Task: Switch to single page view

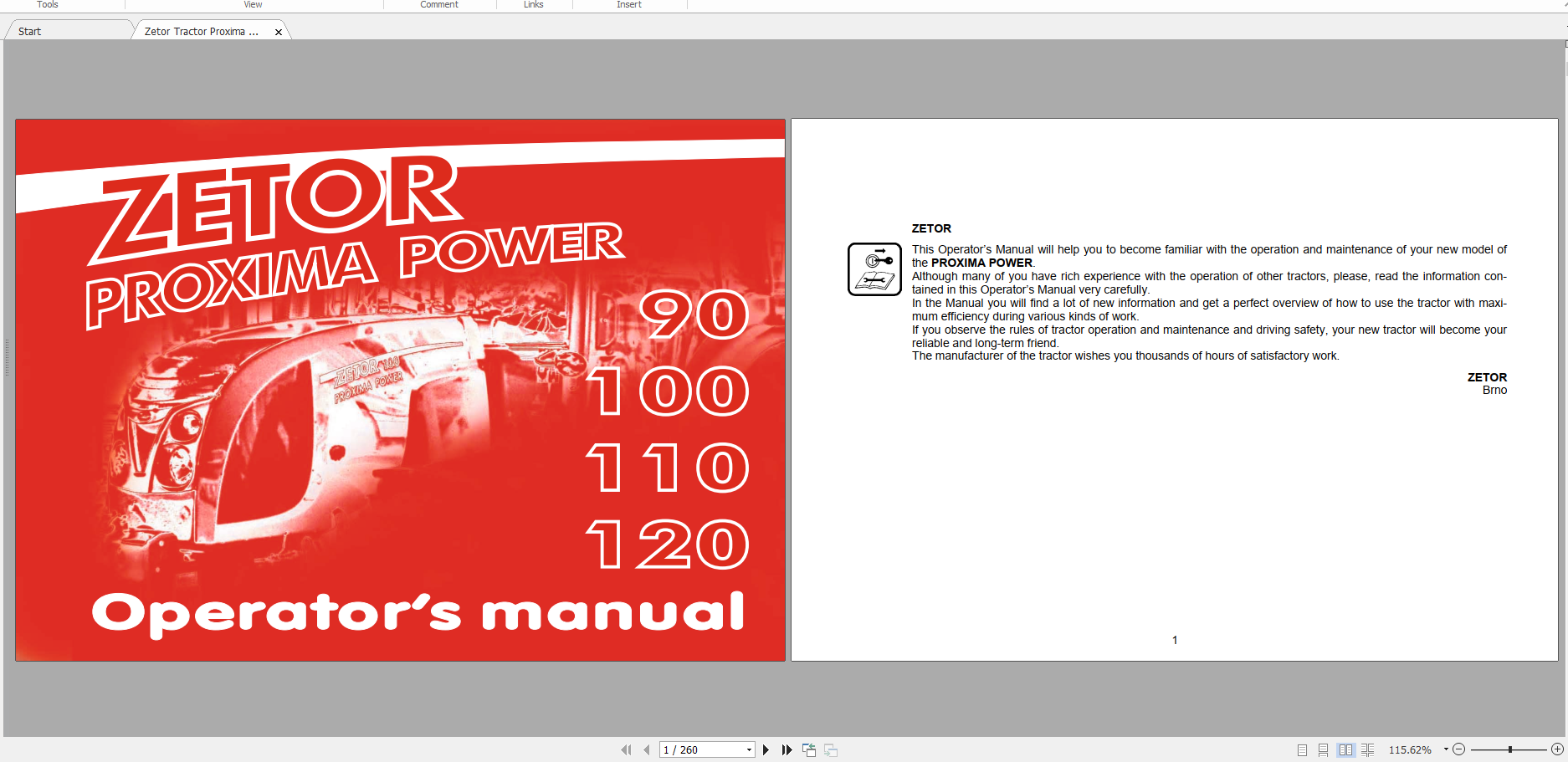Action: [x=1302, y=750]
